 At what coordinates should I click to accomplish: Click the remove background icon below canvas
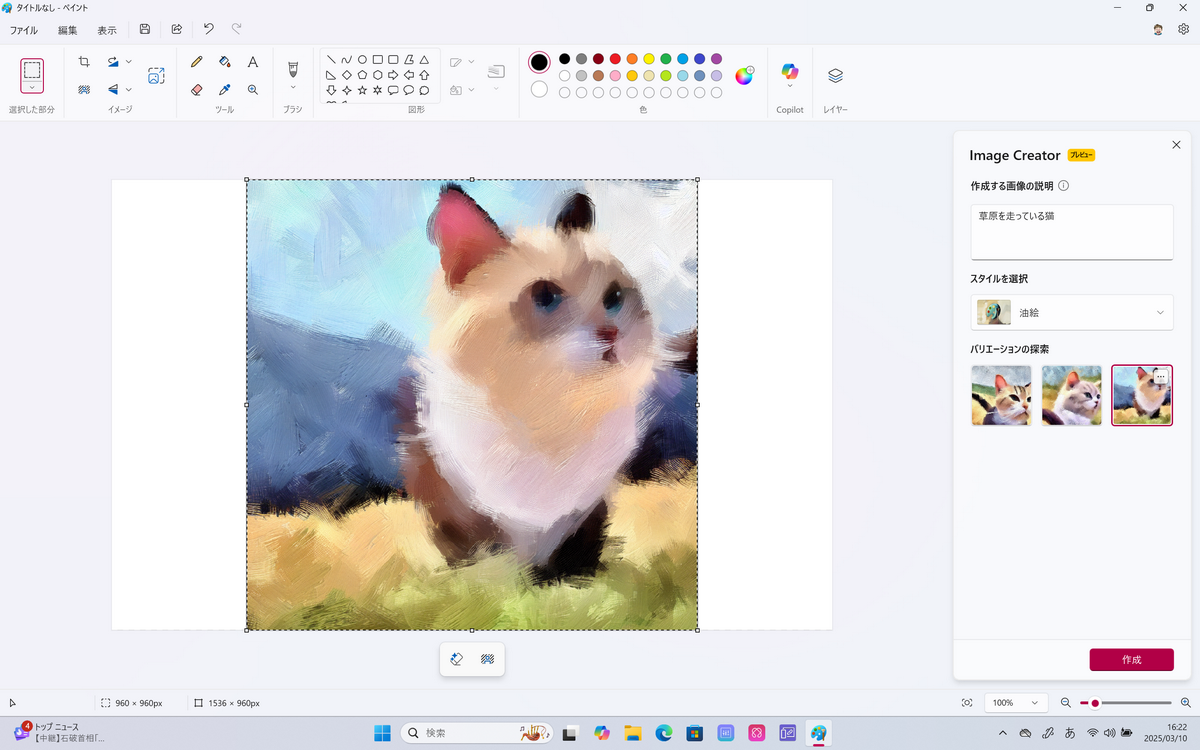pyautogui.click(x=488, y=659)
